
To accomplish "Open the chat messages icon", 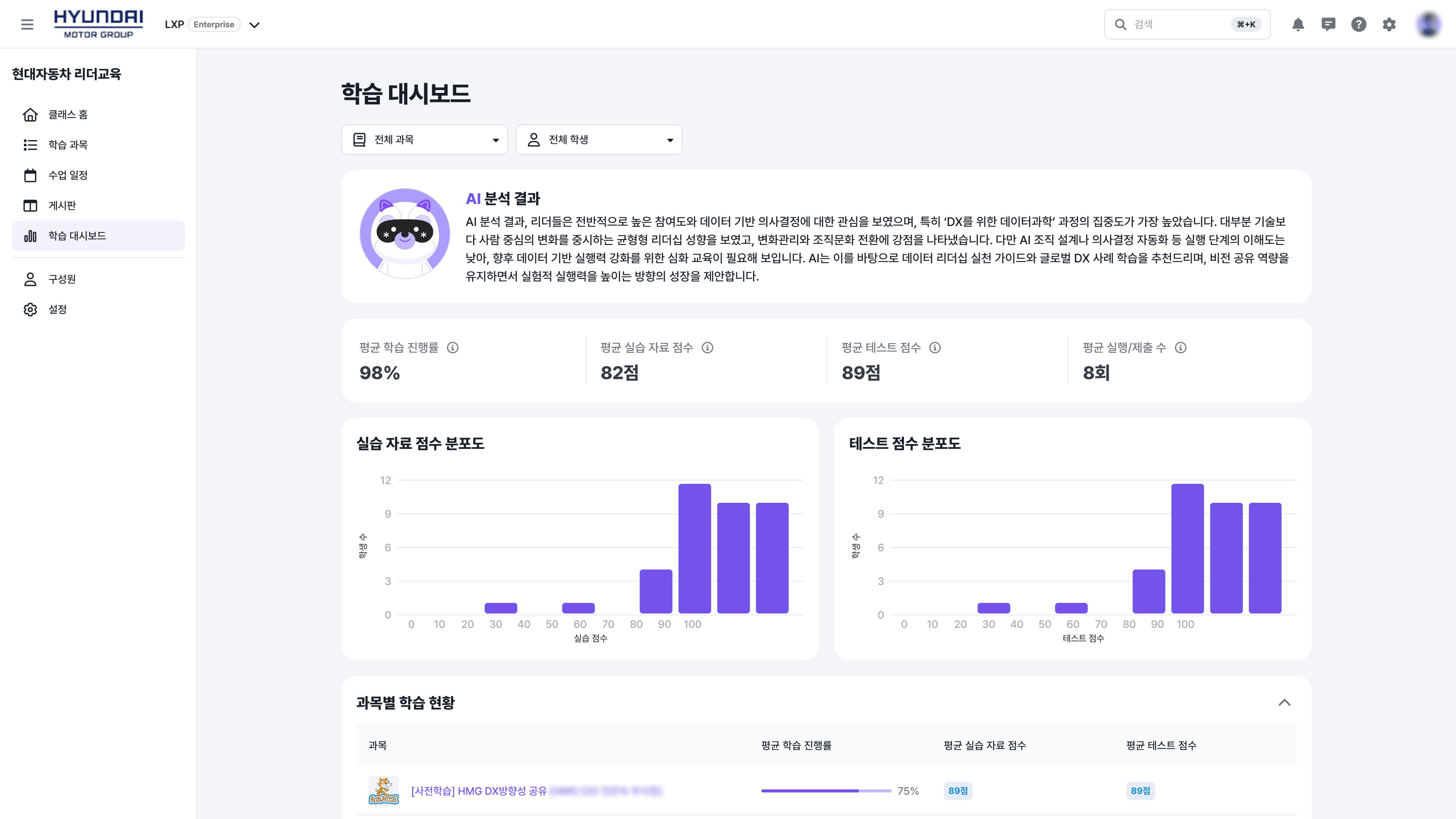I will (x=1328, y=24).
